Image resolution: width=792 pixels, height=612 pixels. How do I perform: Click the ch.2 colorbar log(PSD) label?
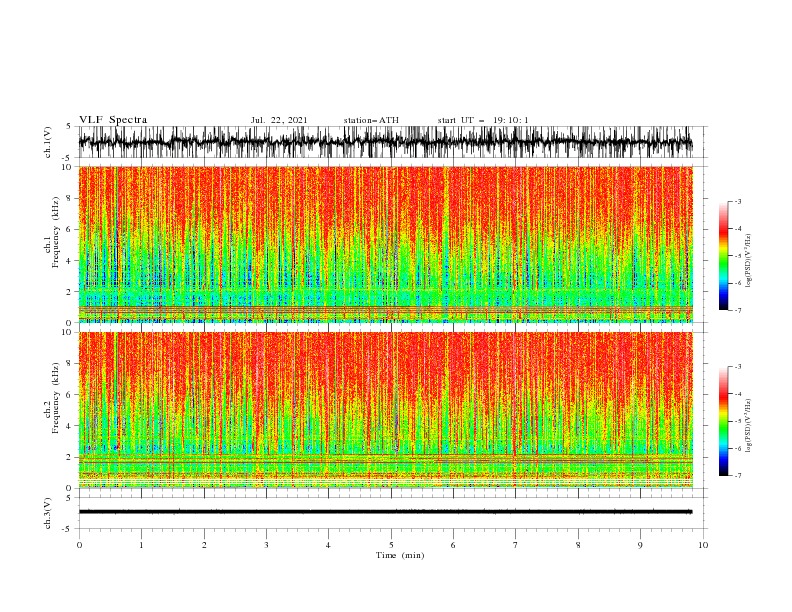pos(749,426)
